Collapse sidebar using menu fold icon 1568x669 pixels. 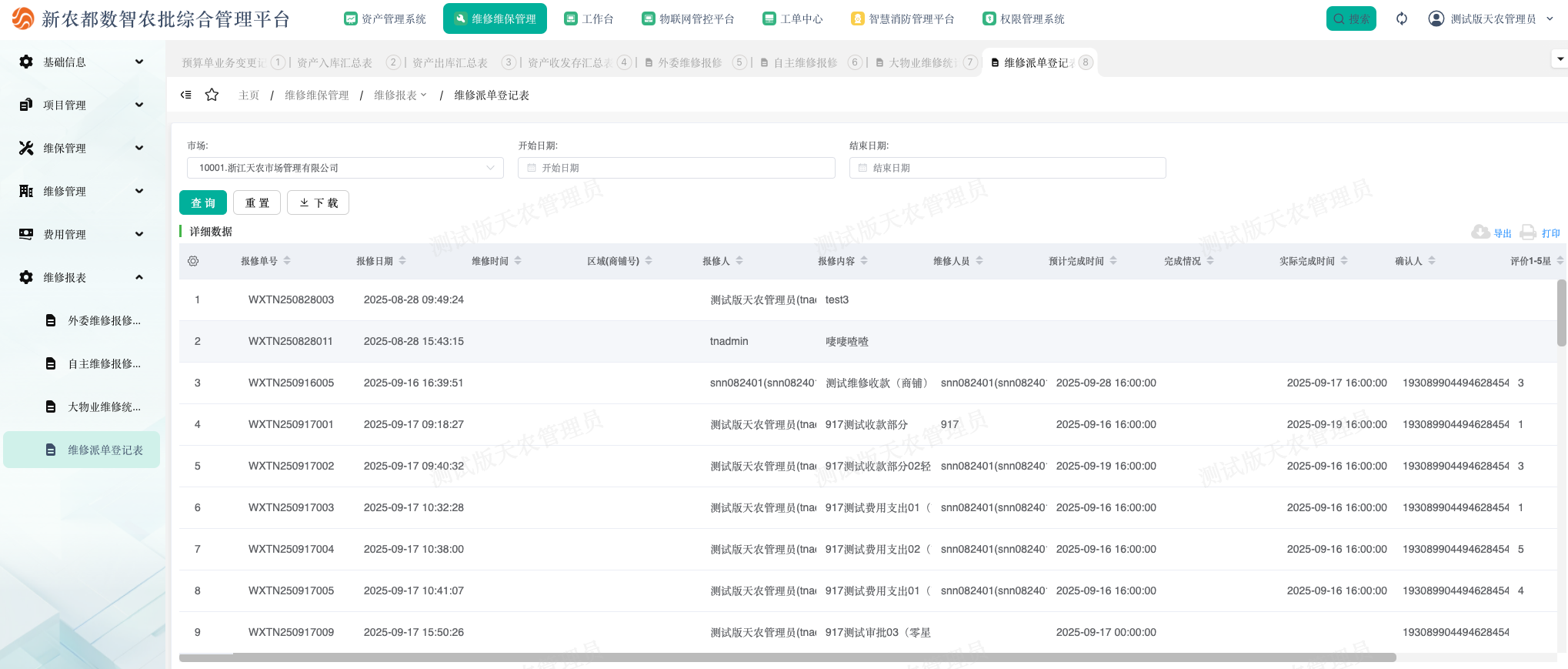click(x=185, y=95)
